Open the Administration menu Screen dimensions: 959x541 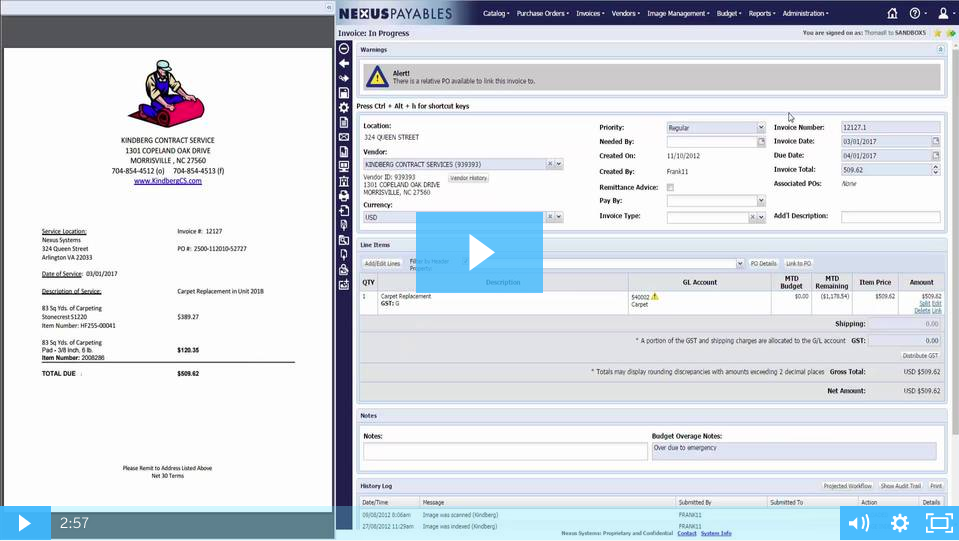point(805,13)
